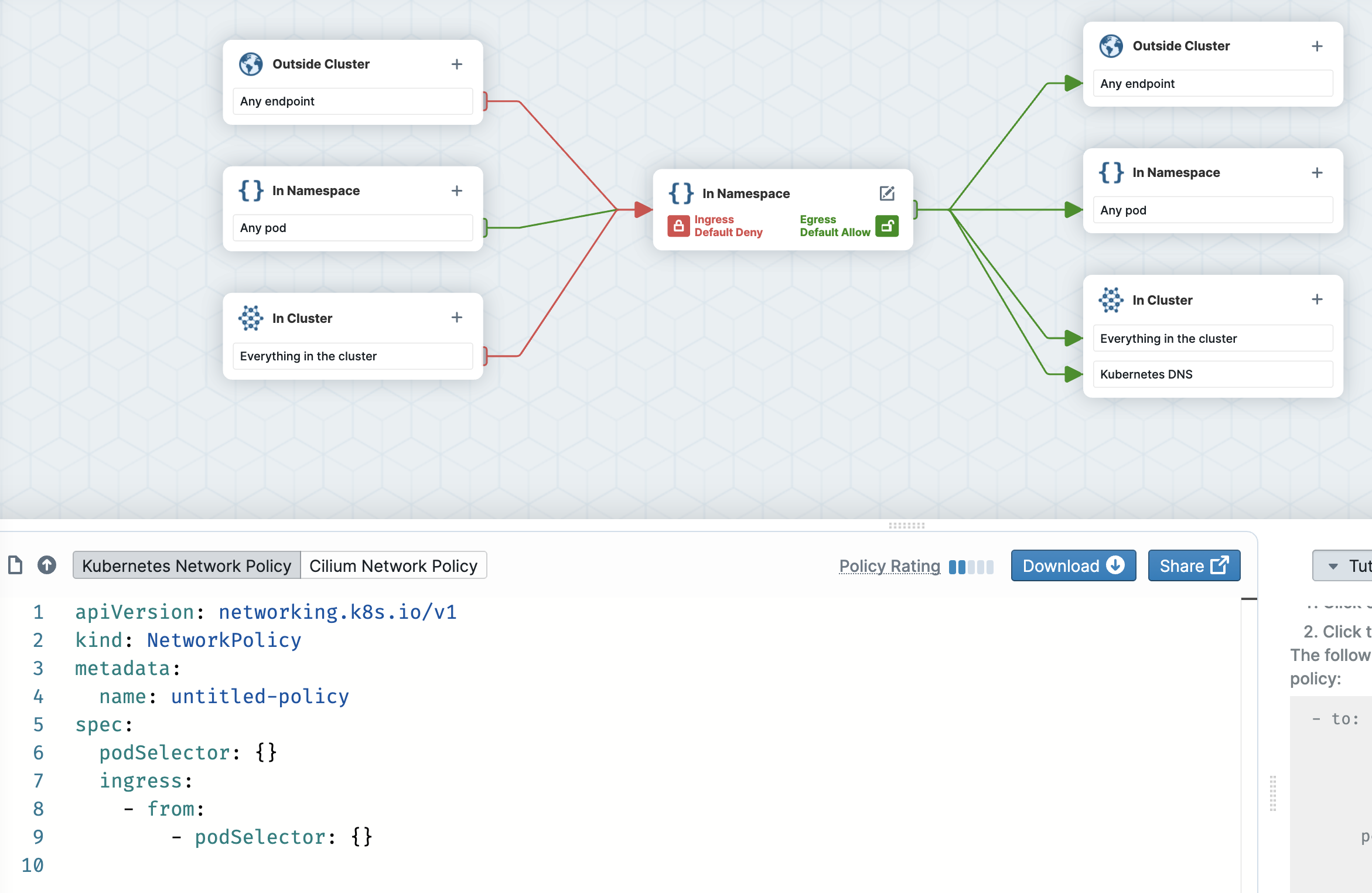
Task: Switch to Kubernetes Network Policy tab
Action: [186, 565]
